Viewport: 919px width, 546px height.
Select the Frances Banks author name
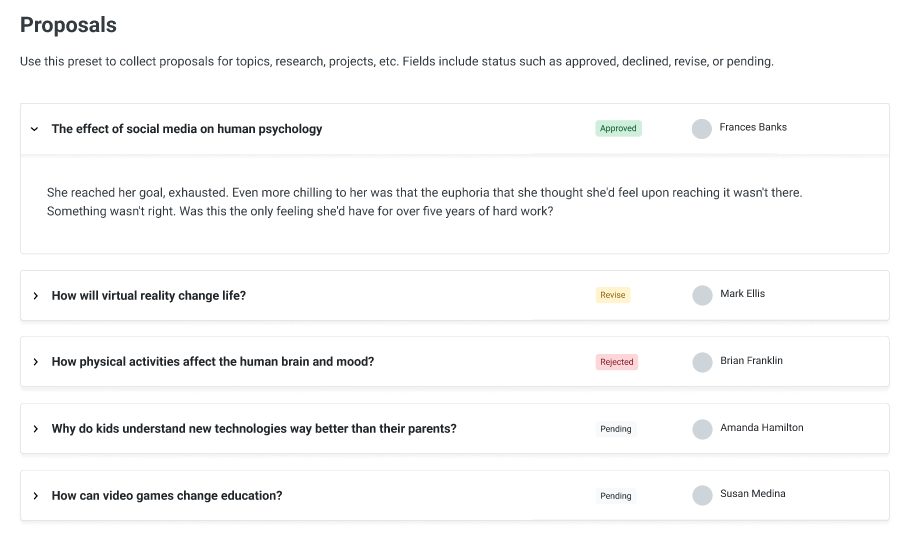coord(753,127)
